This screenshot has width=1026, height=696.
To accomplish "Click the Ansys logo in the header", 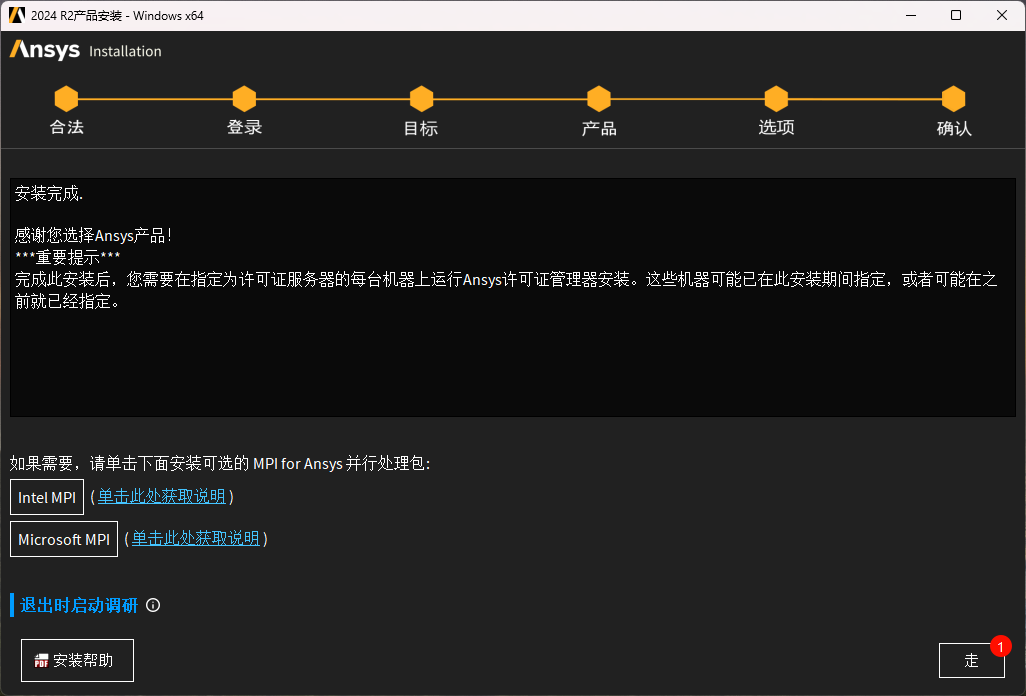I will click(44, 51).
